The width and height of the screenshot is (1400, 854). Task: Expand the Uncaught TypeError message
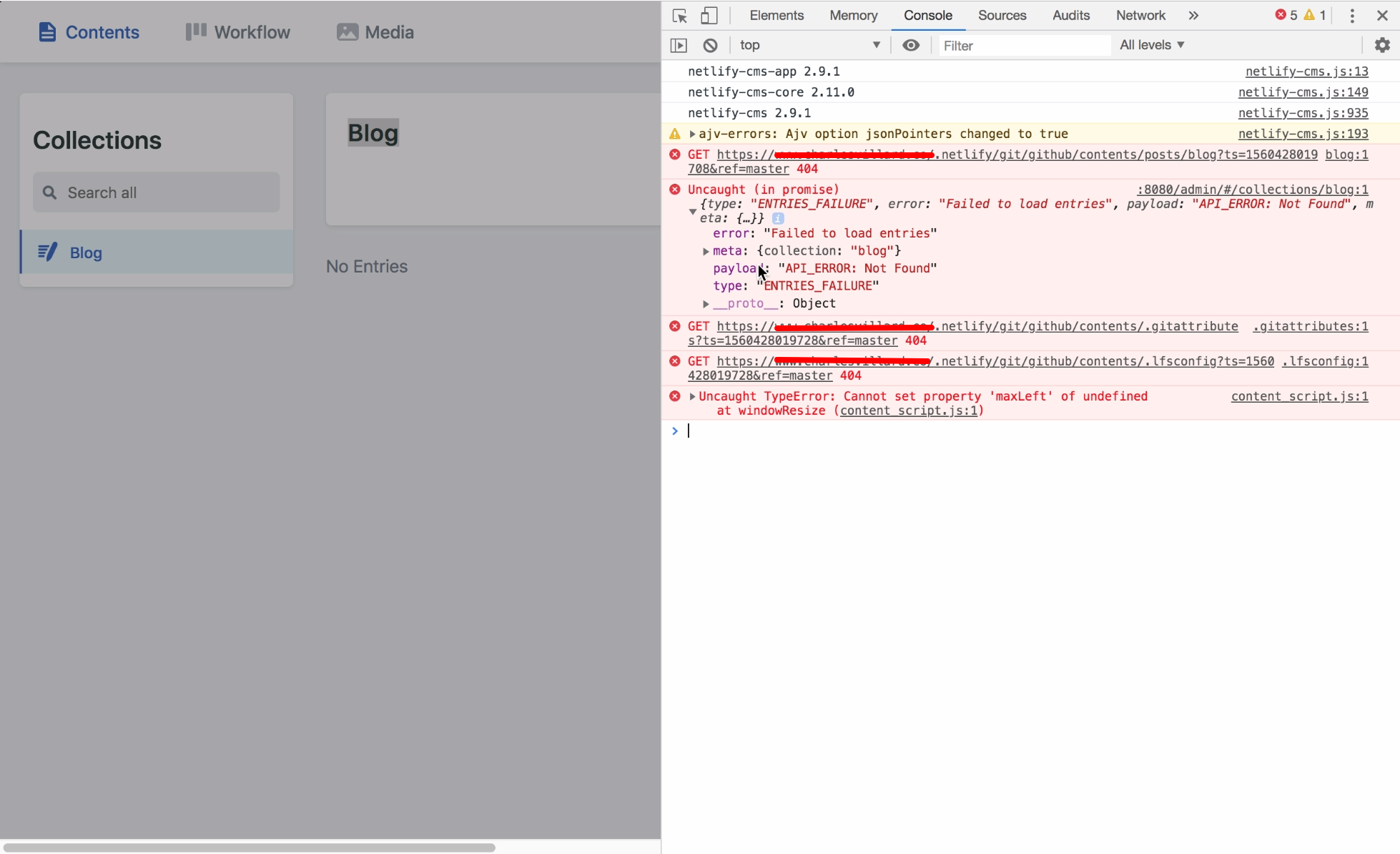[692, 396]
